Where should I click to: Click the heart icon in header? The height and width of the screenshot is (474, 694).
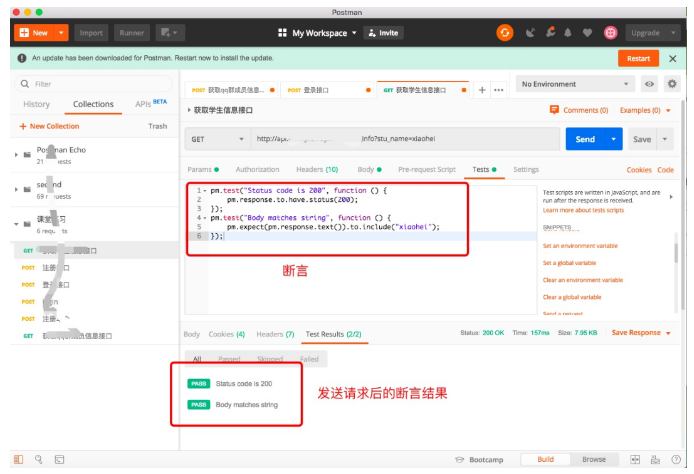pos(587,33)
